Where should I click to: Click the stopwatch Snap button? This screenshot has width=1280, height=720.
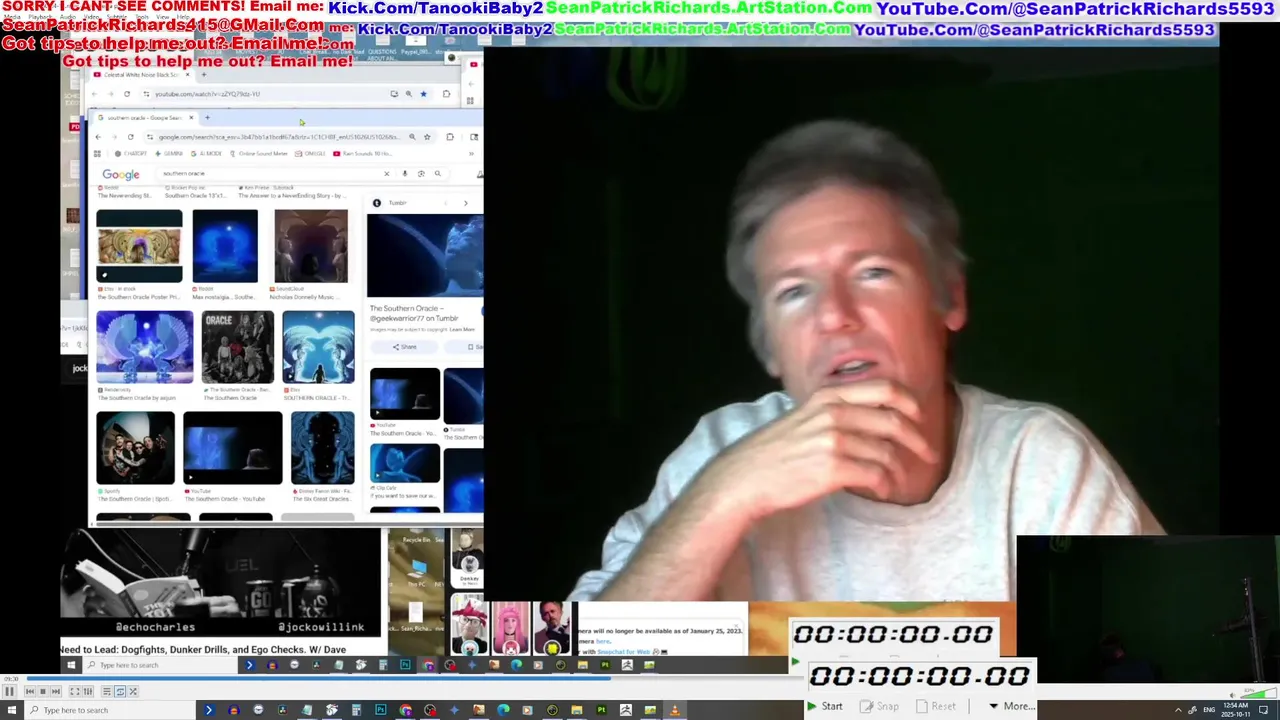[x=880, y=706]
